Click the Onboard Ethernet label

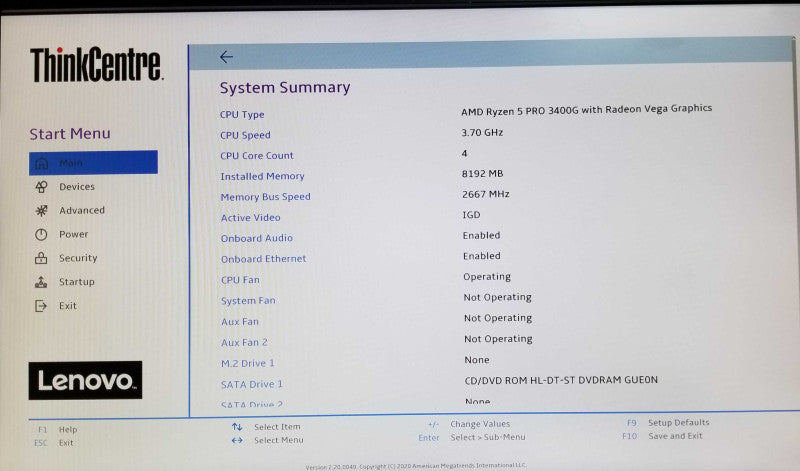click(264, 259)
